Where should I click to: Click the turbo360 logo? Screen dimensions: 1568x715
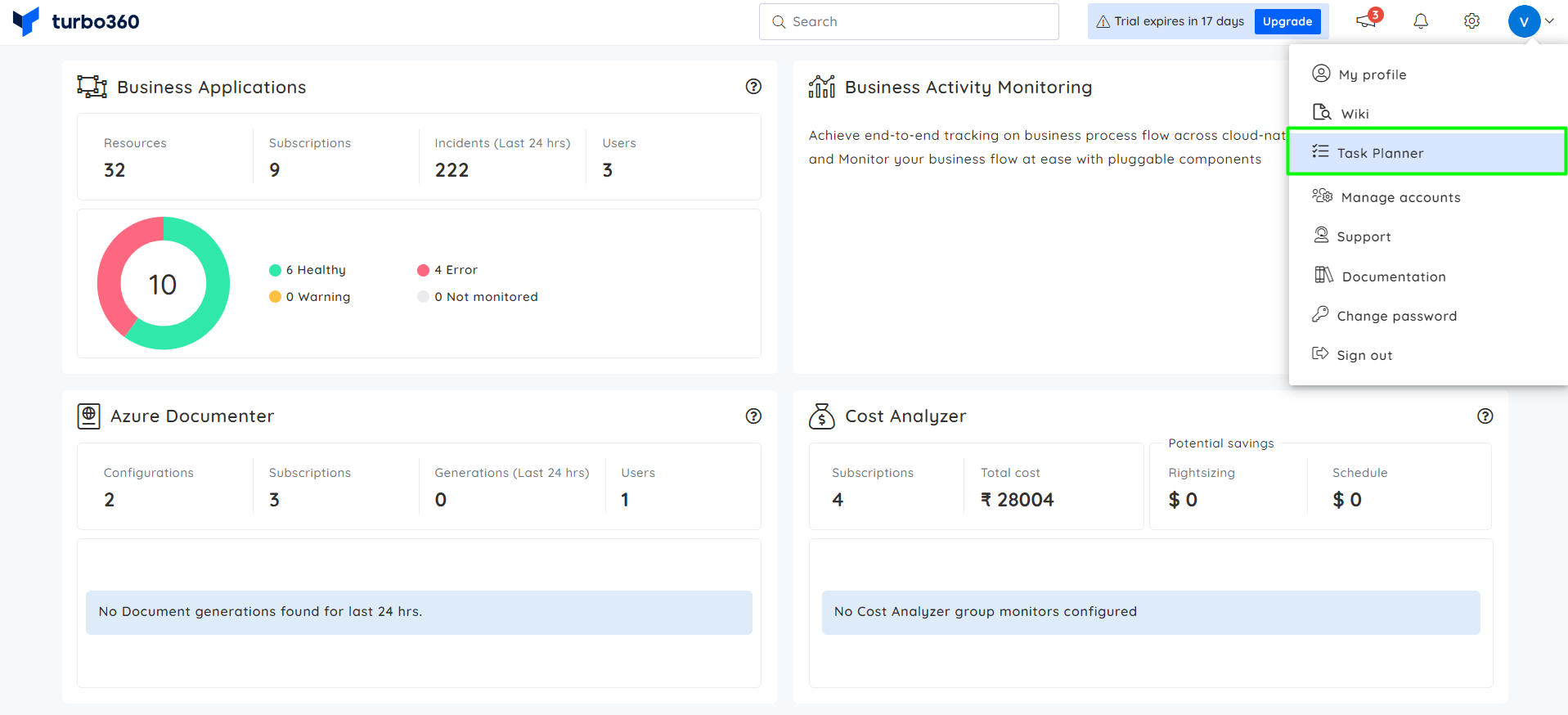click(76, 21)
